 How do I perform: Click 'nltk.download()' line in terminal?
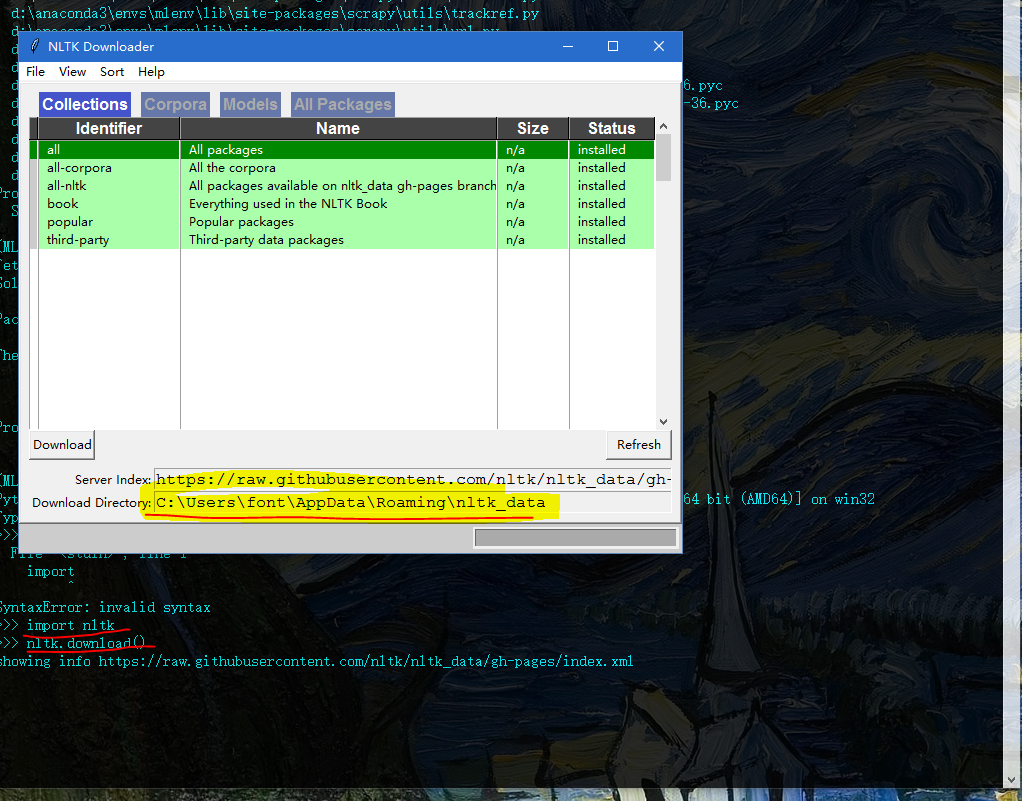(x=86, y=643)
